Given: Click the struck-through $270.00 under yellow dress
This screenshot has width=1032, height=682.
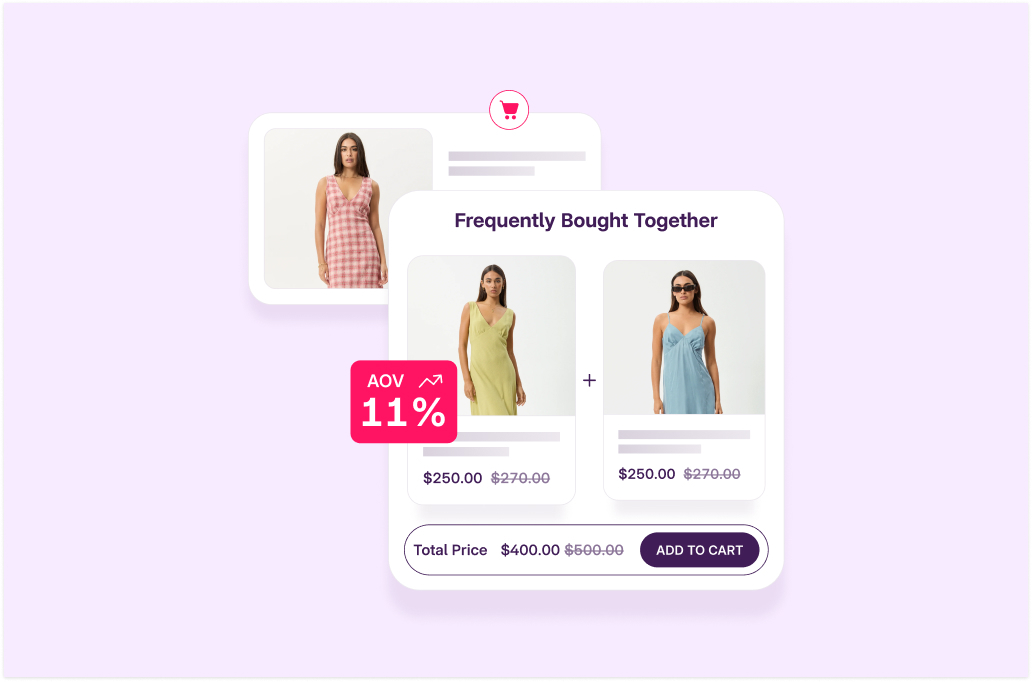Looking at the screenshot, I should click(520, 478).
